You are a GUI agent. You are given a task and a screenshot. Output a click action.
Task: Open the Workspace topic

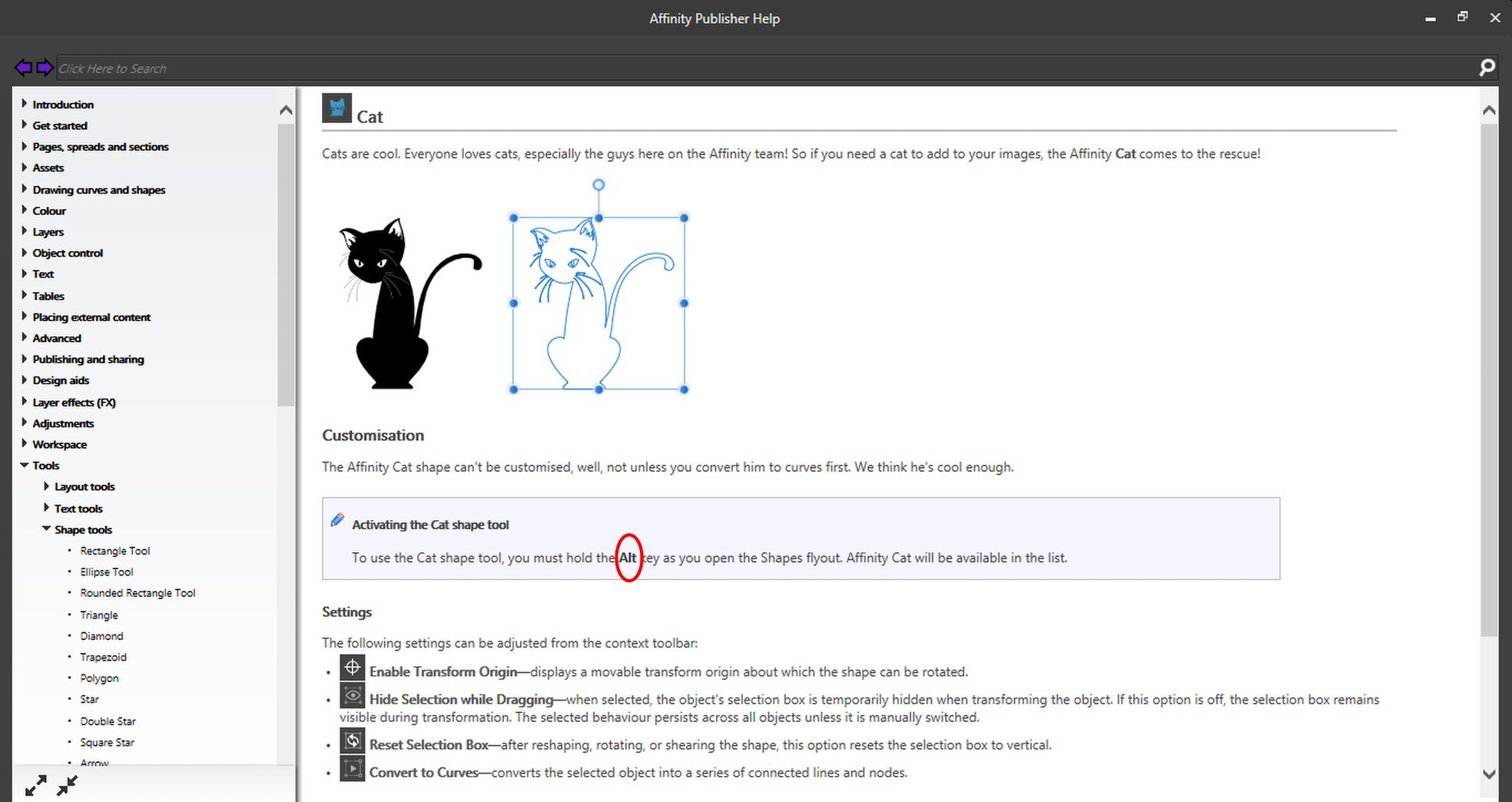pyautogui.click(x=60, y=444)
